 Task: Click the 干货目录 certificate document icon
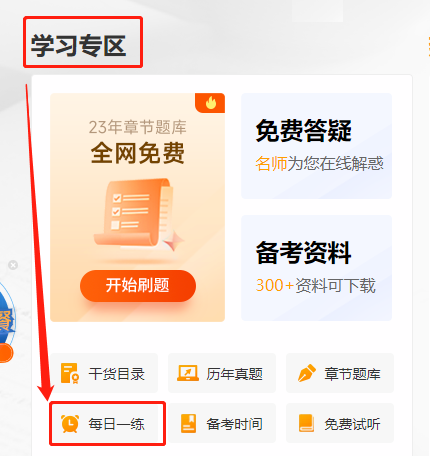click(x=70, y=374)
